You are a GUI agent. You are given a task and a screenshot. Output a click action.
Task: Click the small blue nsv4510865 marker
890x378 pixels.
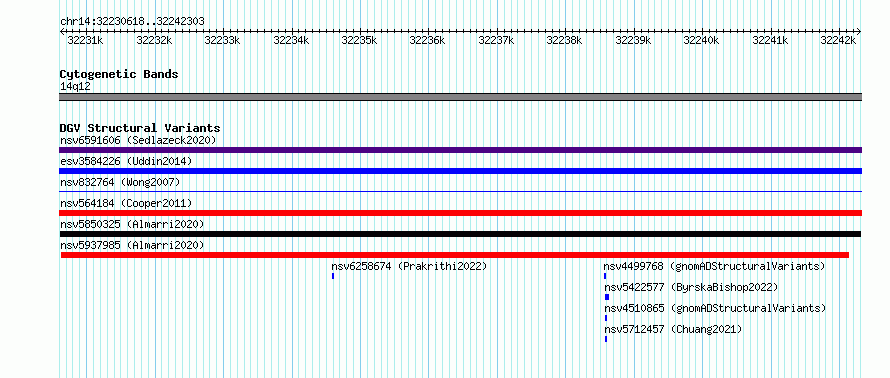point(606,318)
